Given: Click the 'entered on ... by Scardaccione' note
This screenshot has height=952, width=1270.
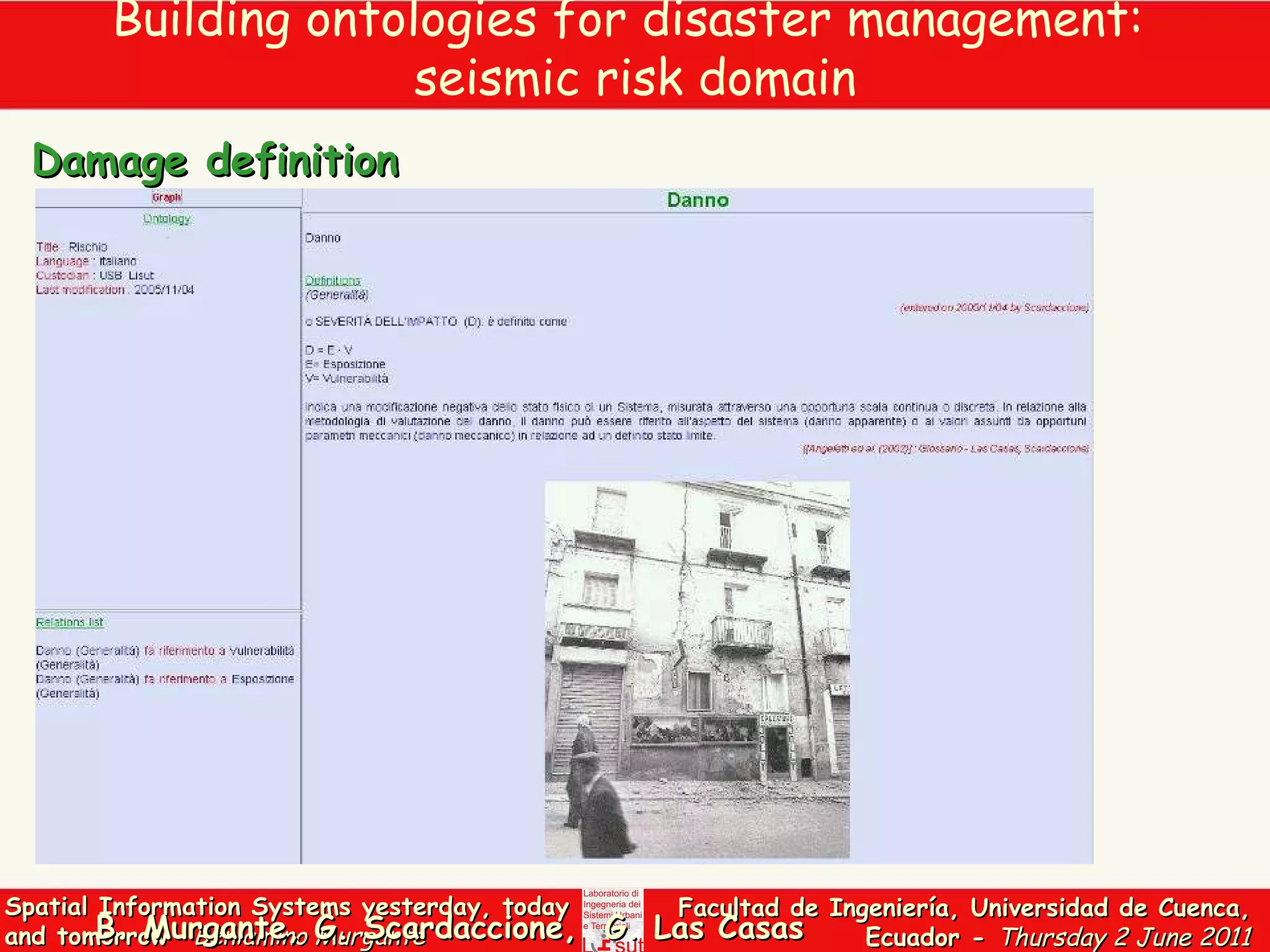Looking at the screenshot, I should pos(995,307).
